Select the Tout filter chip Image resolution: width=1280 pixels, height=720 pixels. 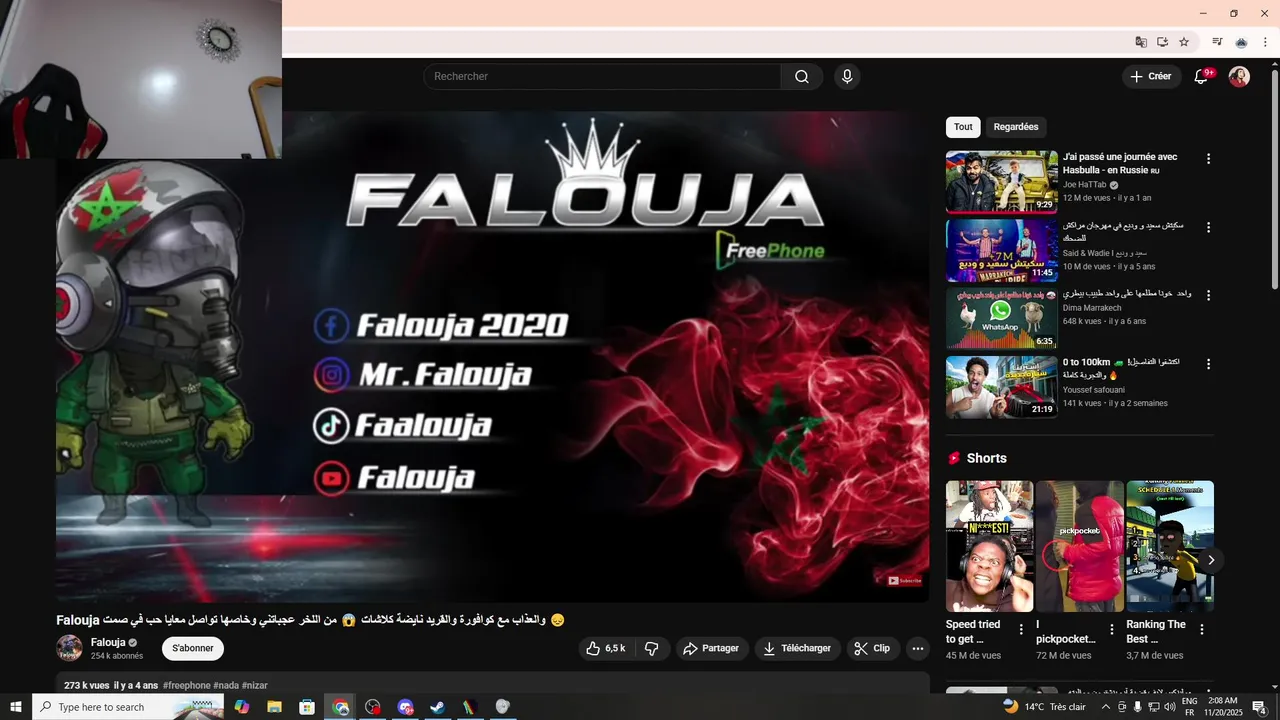(963, 127)
